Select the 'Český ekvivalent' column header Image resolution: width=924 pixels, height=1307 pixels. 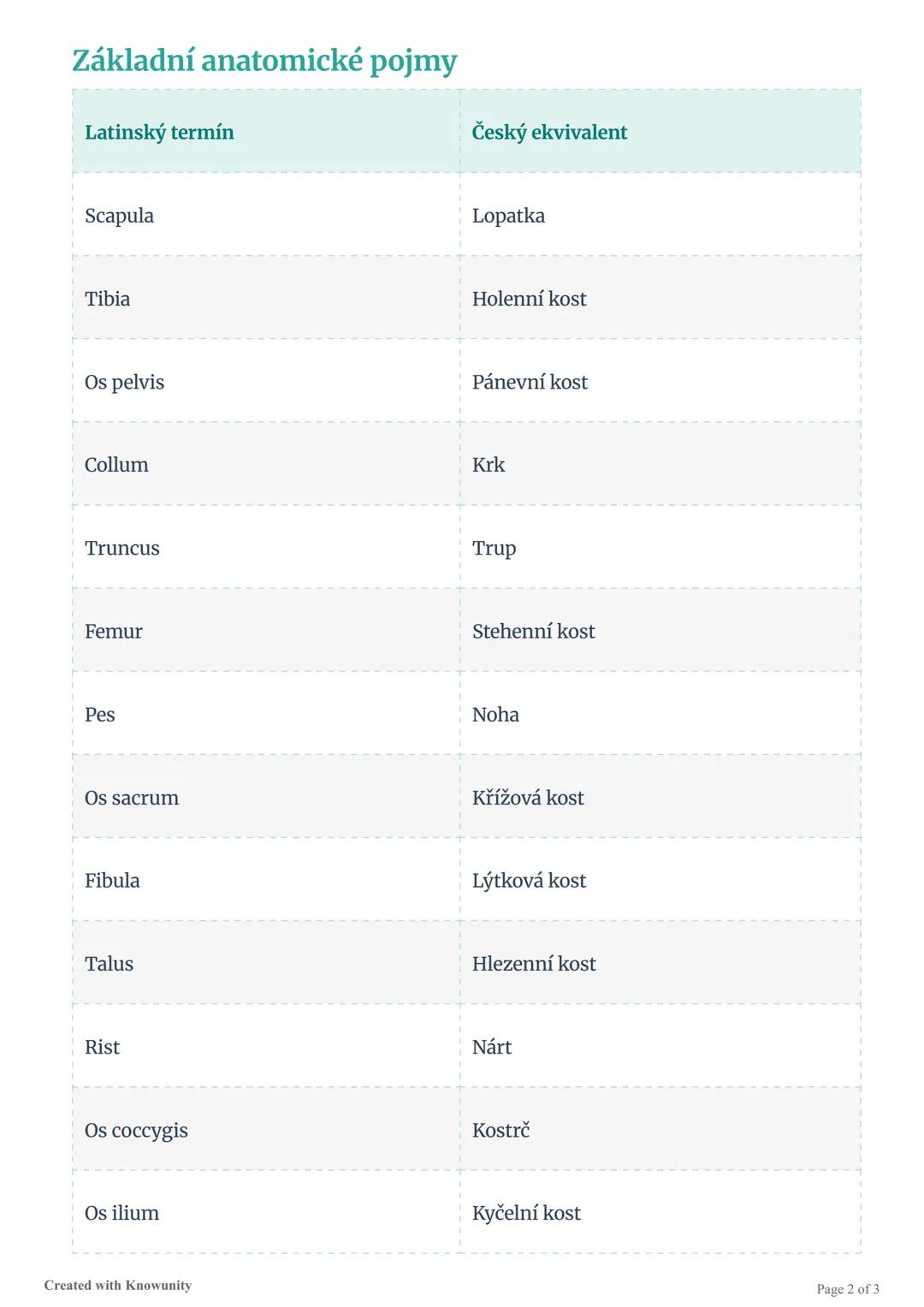coord(549,133)
